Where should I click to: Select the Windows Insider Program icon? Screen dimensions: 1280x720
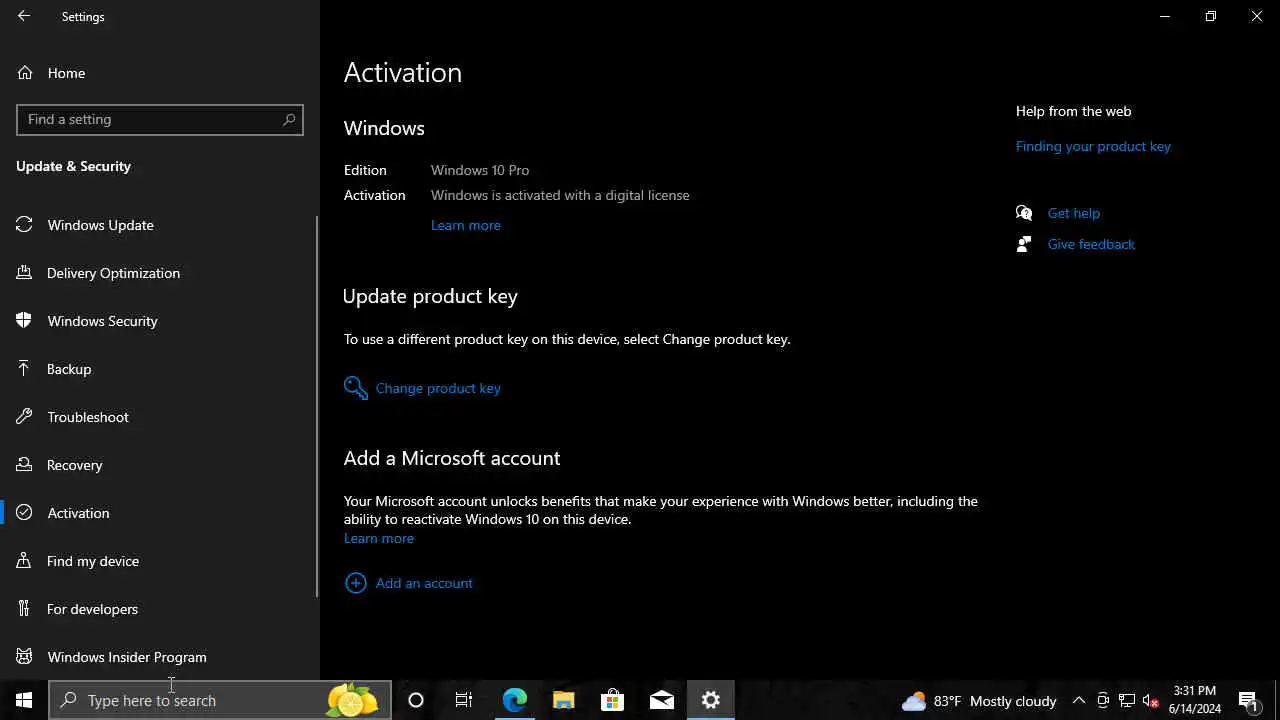[x=25, y=657]
